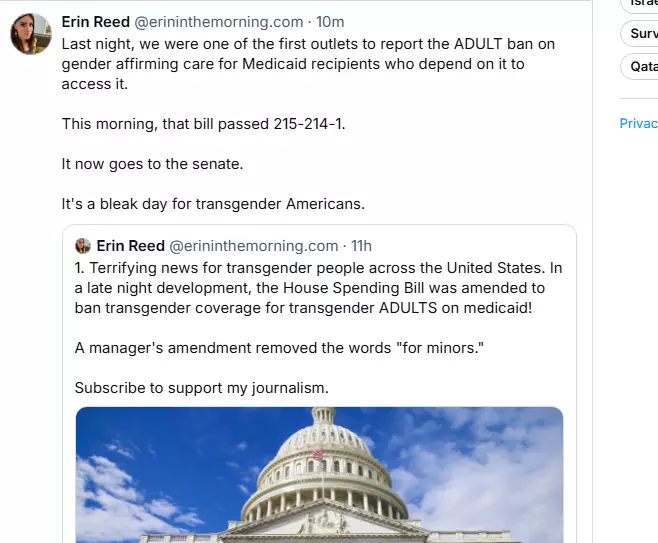This screenshot has height=543, width=658.
Task: Click "It's a bleak day" sentence
Action: 213,204
